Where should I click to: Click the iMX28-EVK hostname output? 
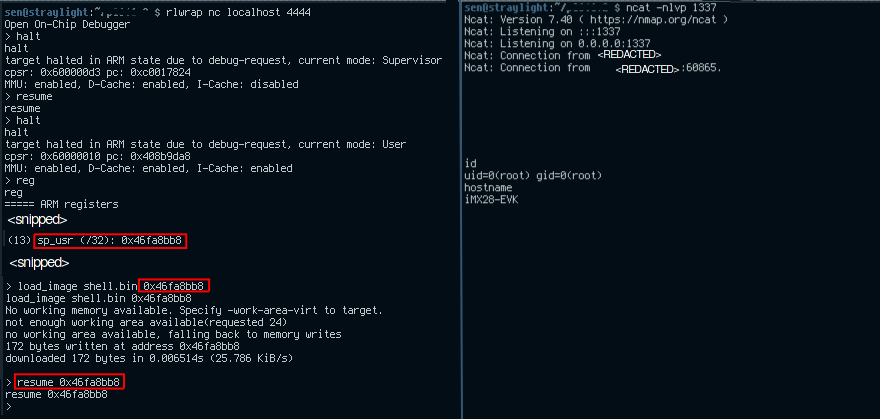(x=492, y=199)
